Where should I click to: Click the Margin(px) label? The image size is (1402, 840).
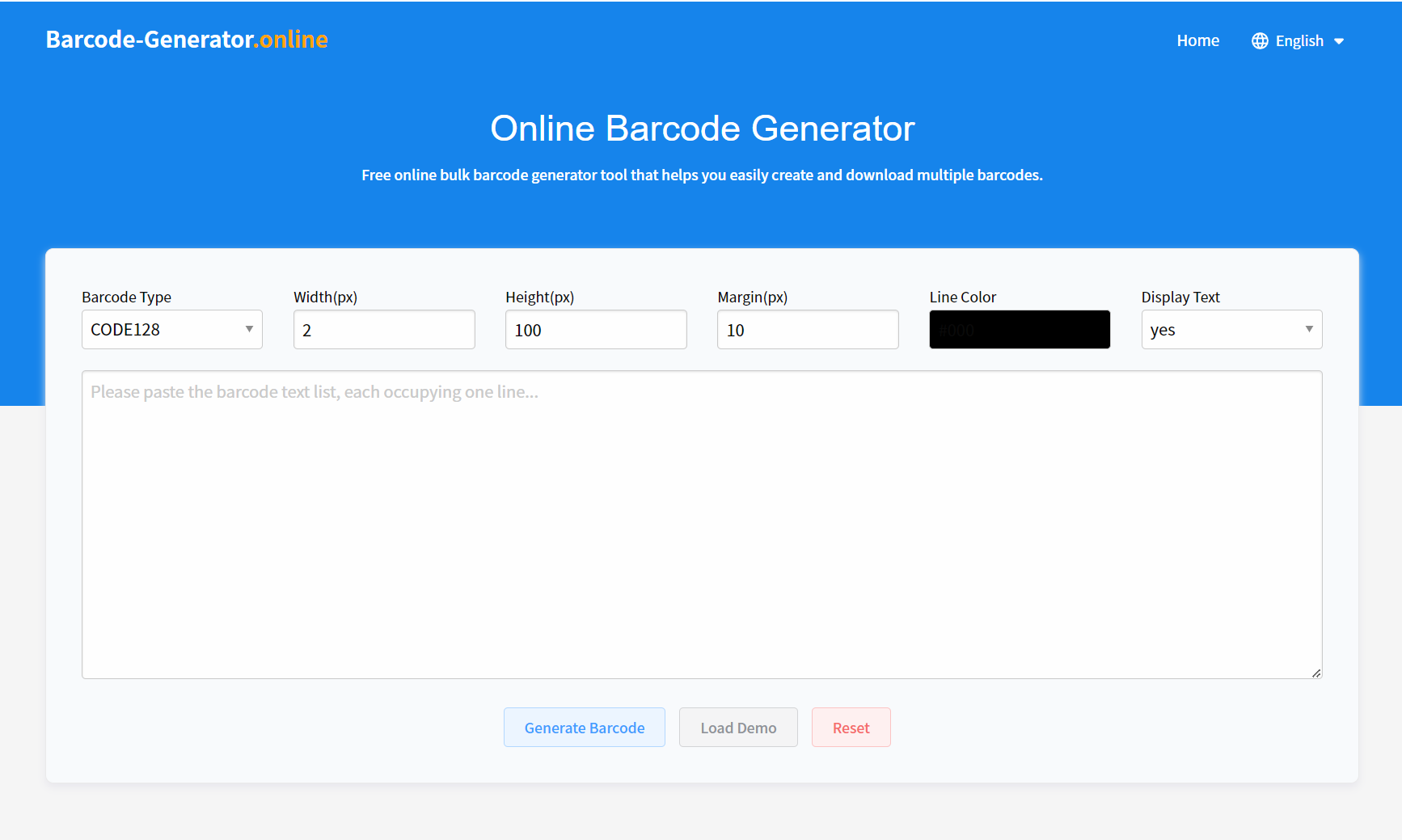(x=752, y=298)
